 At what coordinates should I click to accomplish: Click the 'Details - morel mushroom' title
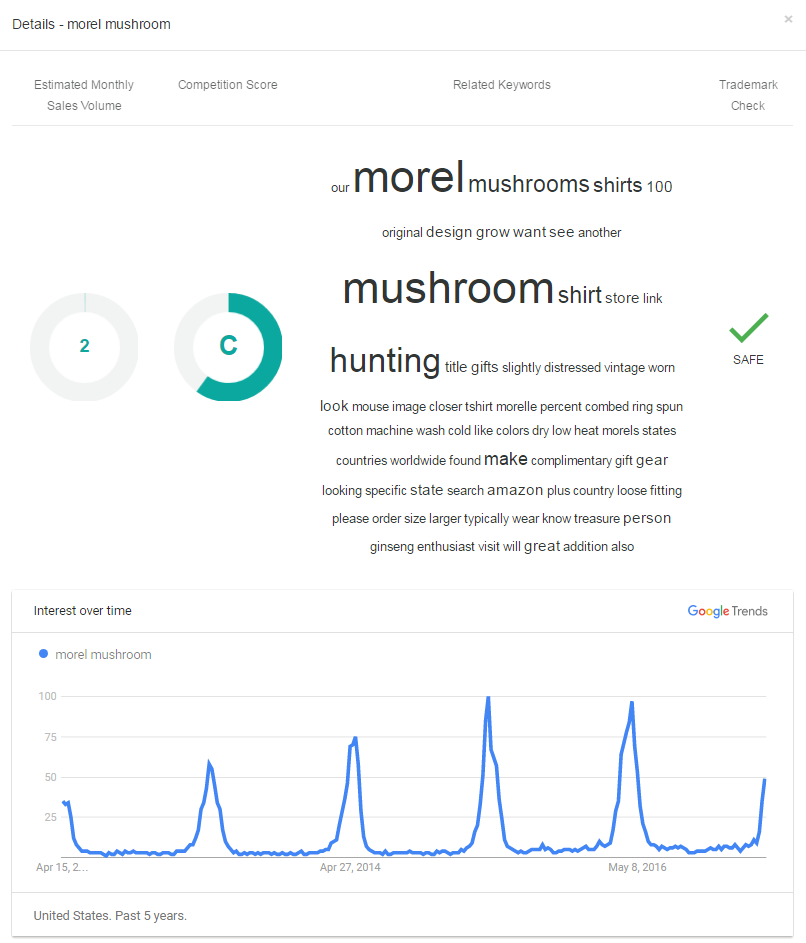click(91, 24)
